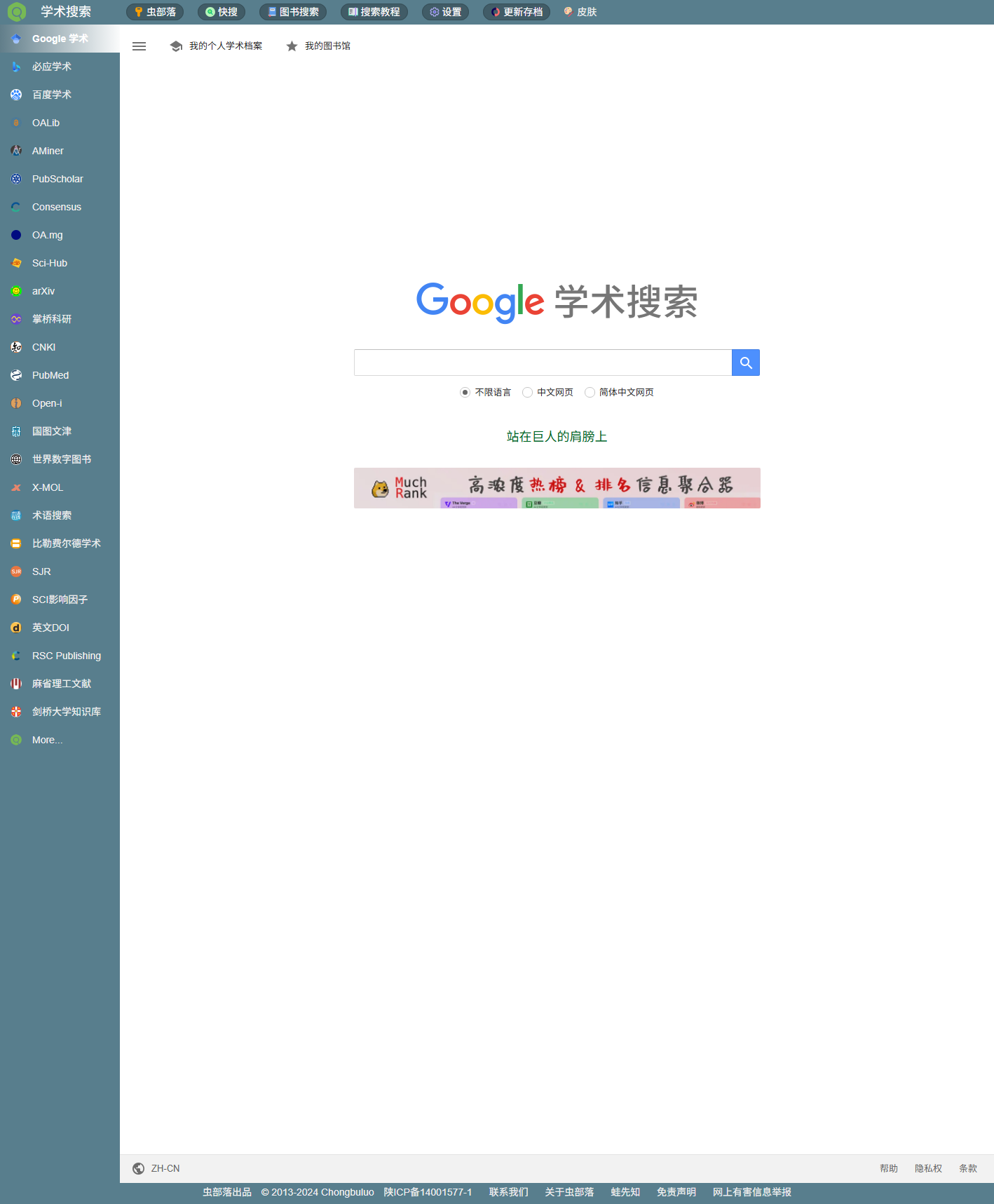Screen dimensions: 994x1204
Task: Click the 条款 footer link
Action: point(968,1168)
